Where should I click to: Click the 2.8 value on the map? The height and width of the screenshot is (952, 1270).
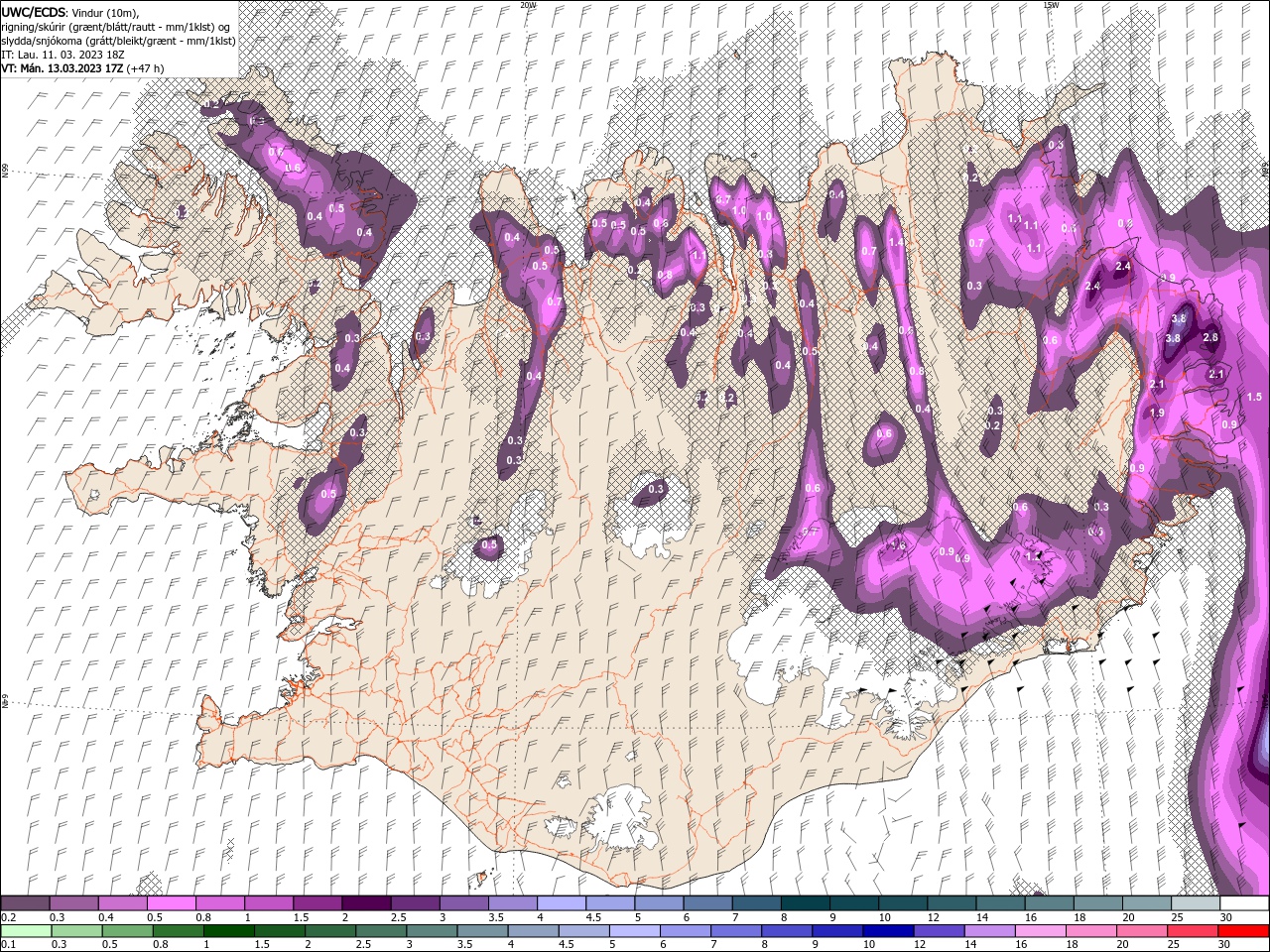[1209, 338]
